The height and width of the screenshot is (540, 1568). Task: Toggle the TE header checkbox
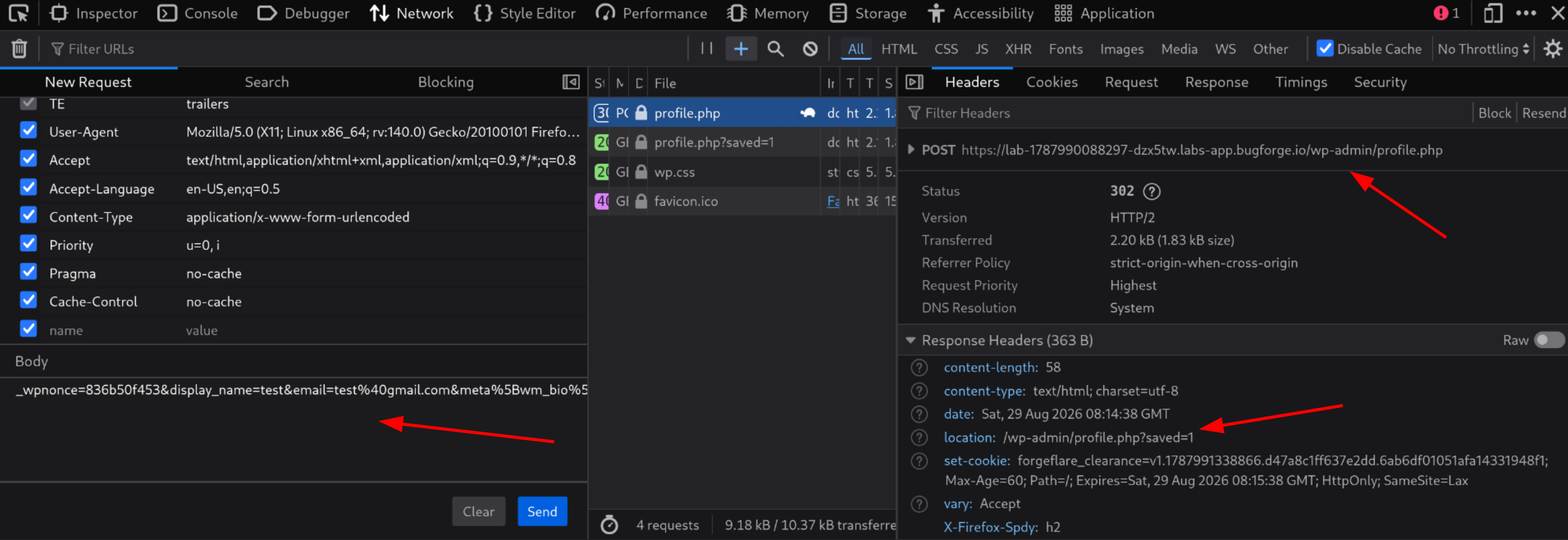point(29,103)
